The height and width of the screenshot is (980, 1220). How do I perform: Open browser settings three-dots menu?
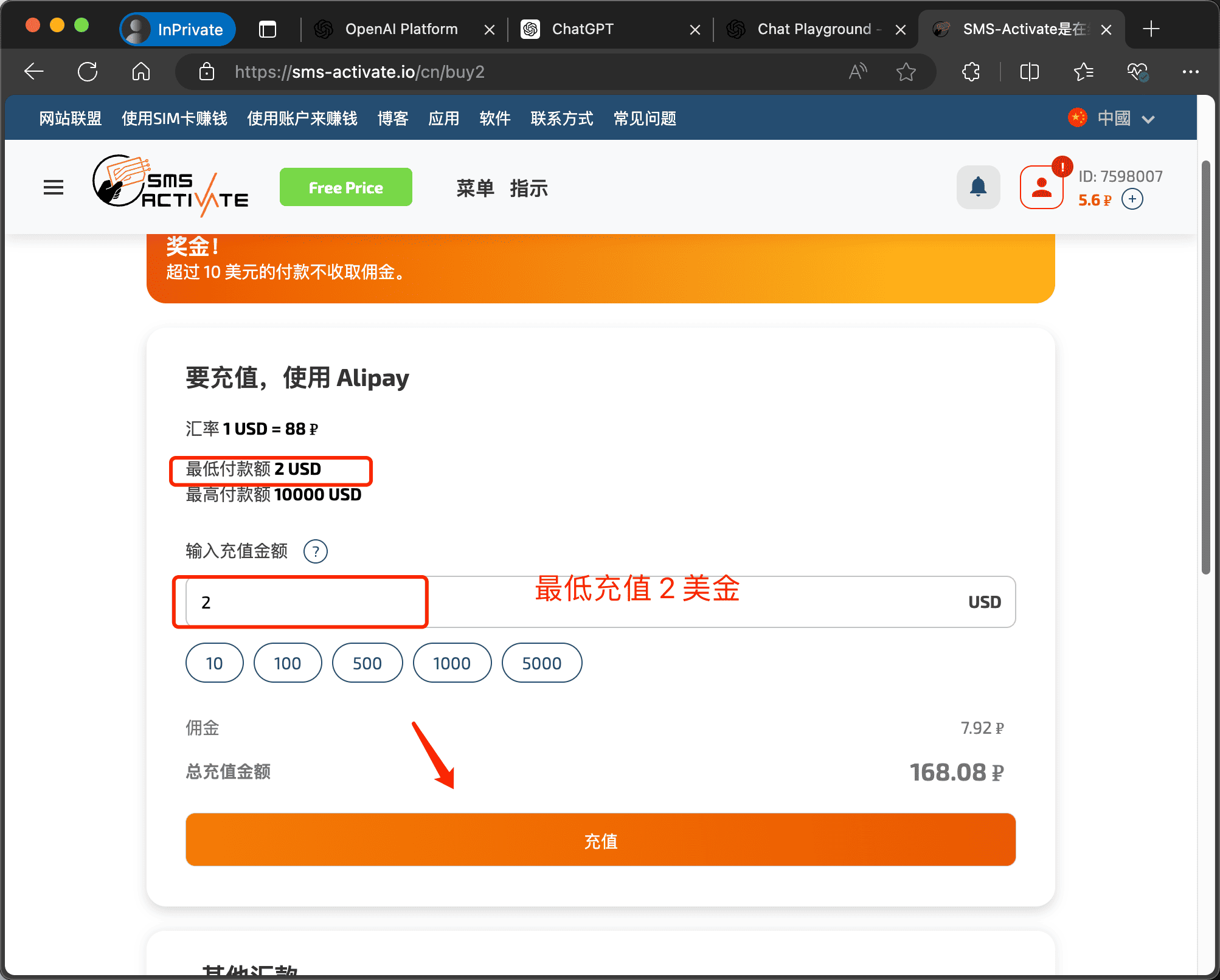pos(1190,72)
